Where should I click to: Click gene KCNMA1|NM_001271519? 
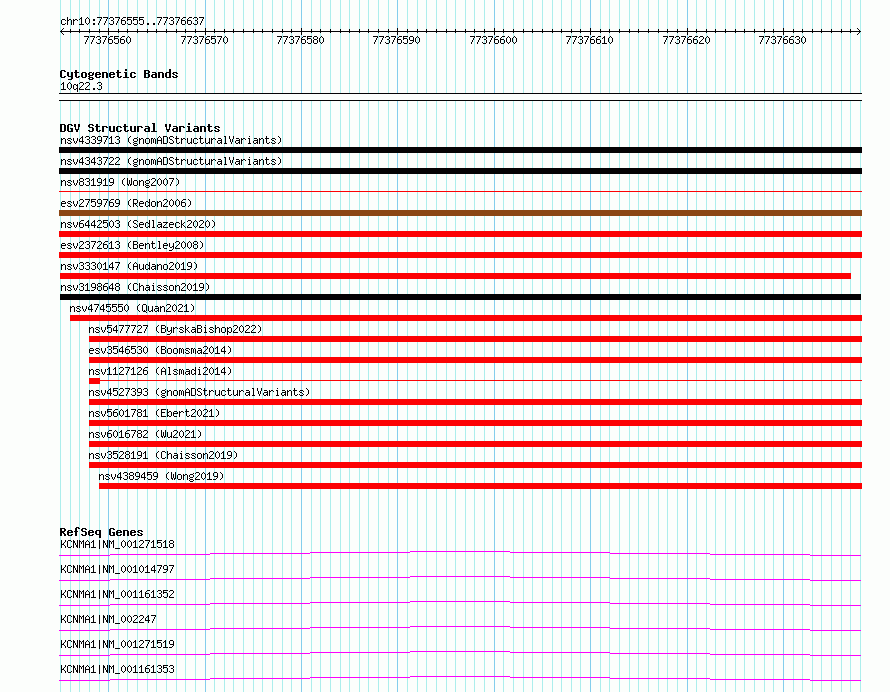point(117,644)
